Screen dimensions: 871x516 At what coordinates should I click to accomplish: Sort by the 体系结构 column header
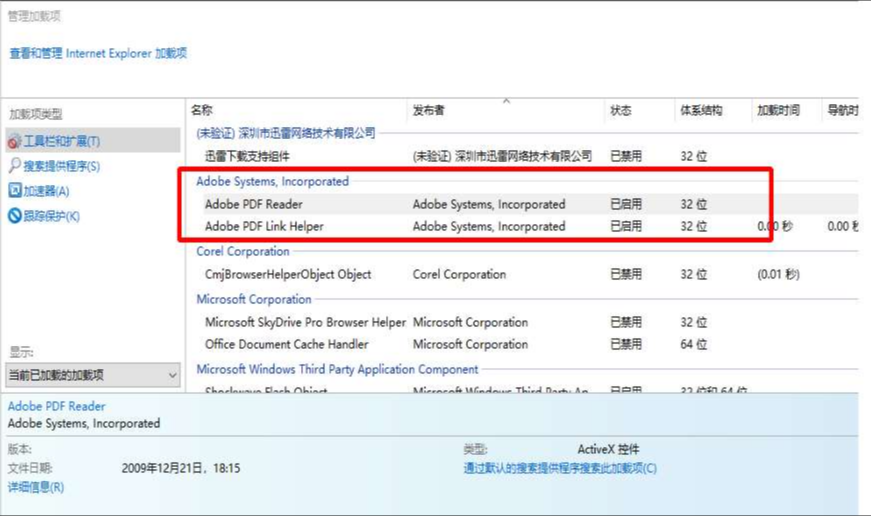point(702,110)
